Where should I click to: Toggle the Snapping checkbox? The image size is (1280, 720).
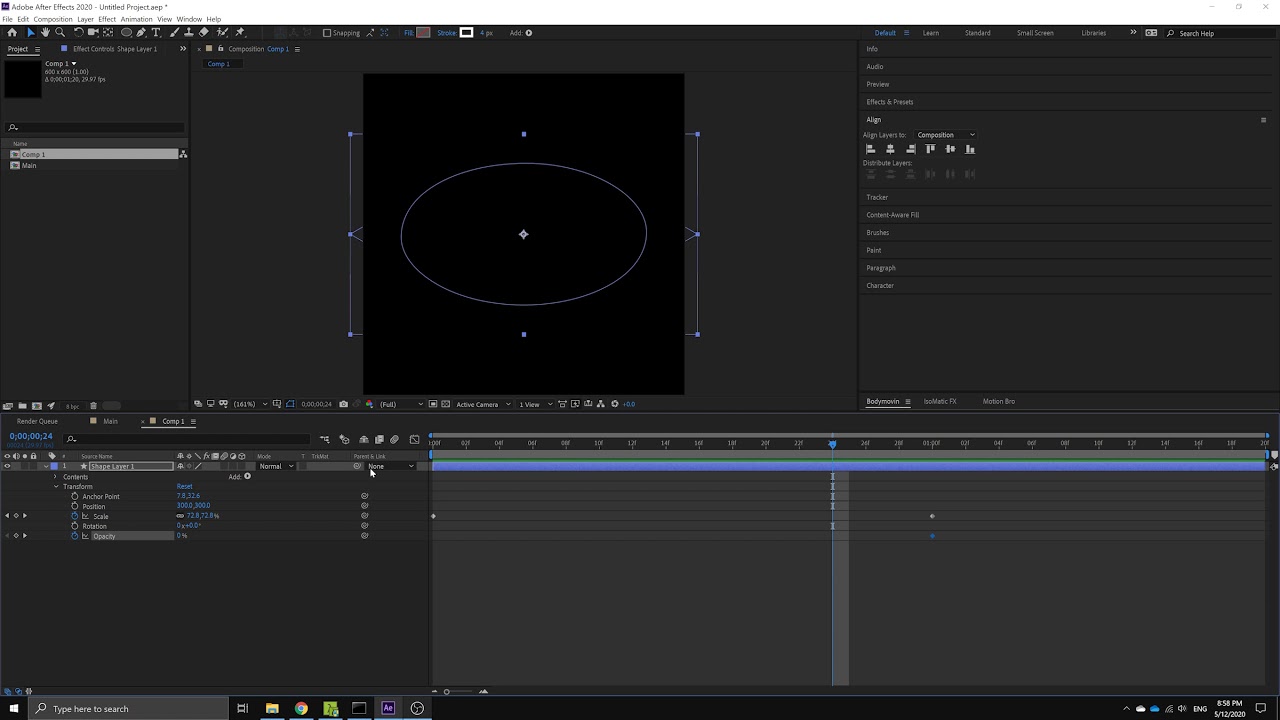tap(327, 33)
